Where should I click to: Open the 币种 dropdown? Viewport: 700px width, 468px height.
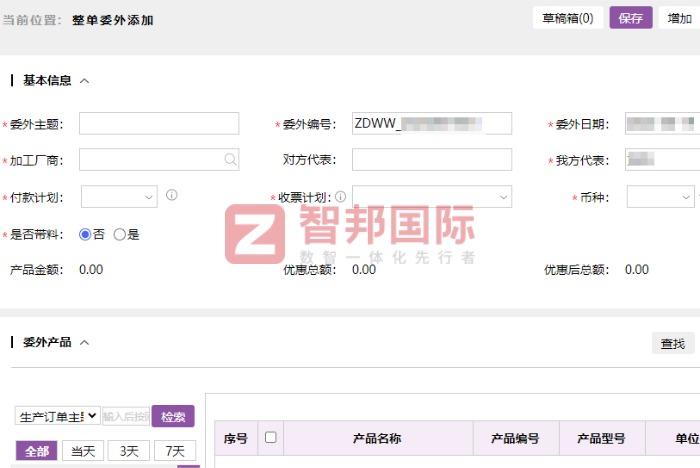(660, 197)
